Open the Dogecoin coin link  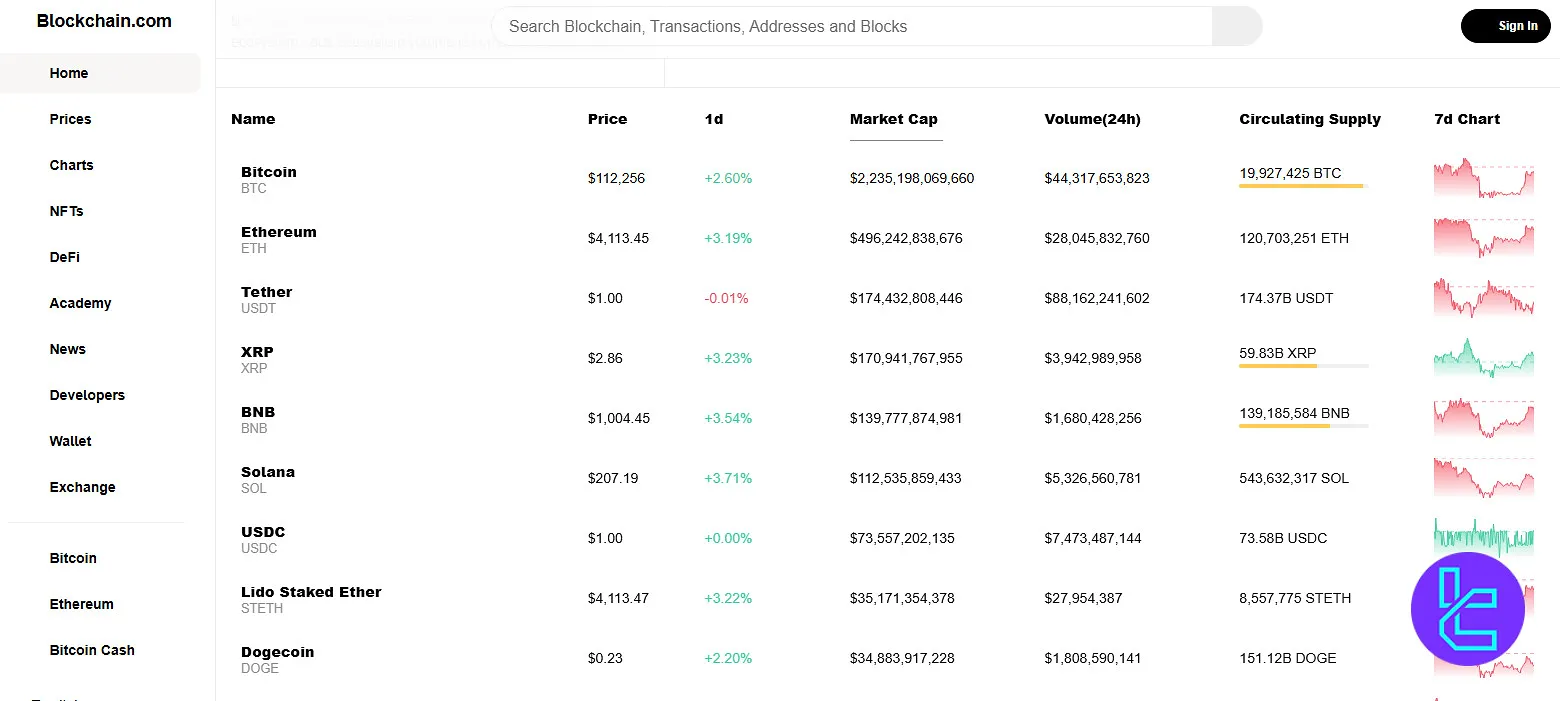click(277, 652)
